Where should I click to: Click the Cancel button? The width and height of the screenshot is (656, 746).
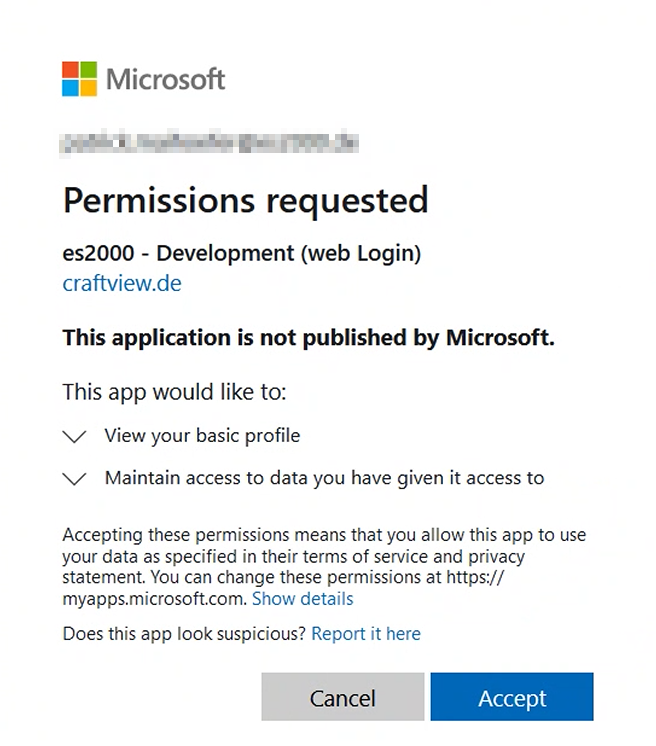click(343, 697)
